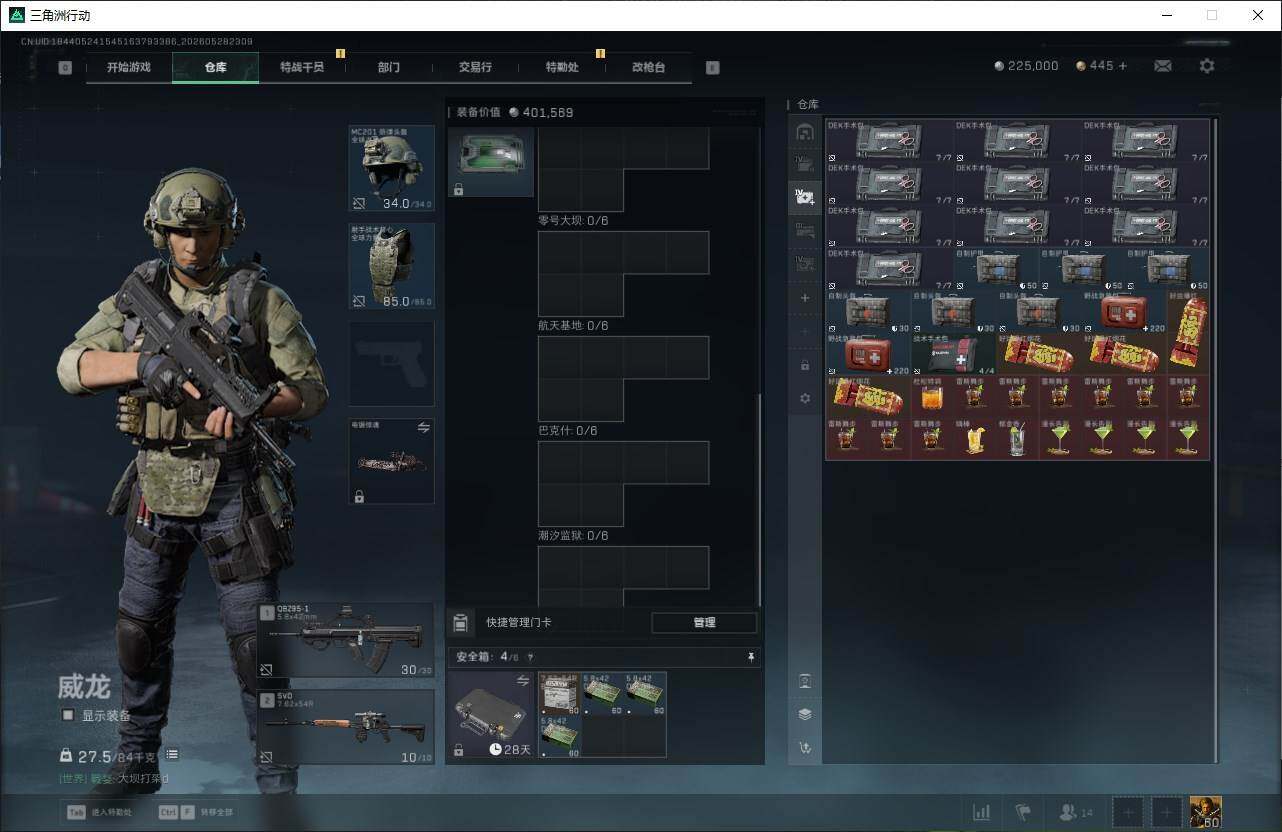
Task: Click the warehouse grid vertical scrollbar
Action: [1216, 440]
